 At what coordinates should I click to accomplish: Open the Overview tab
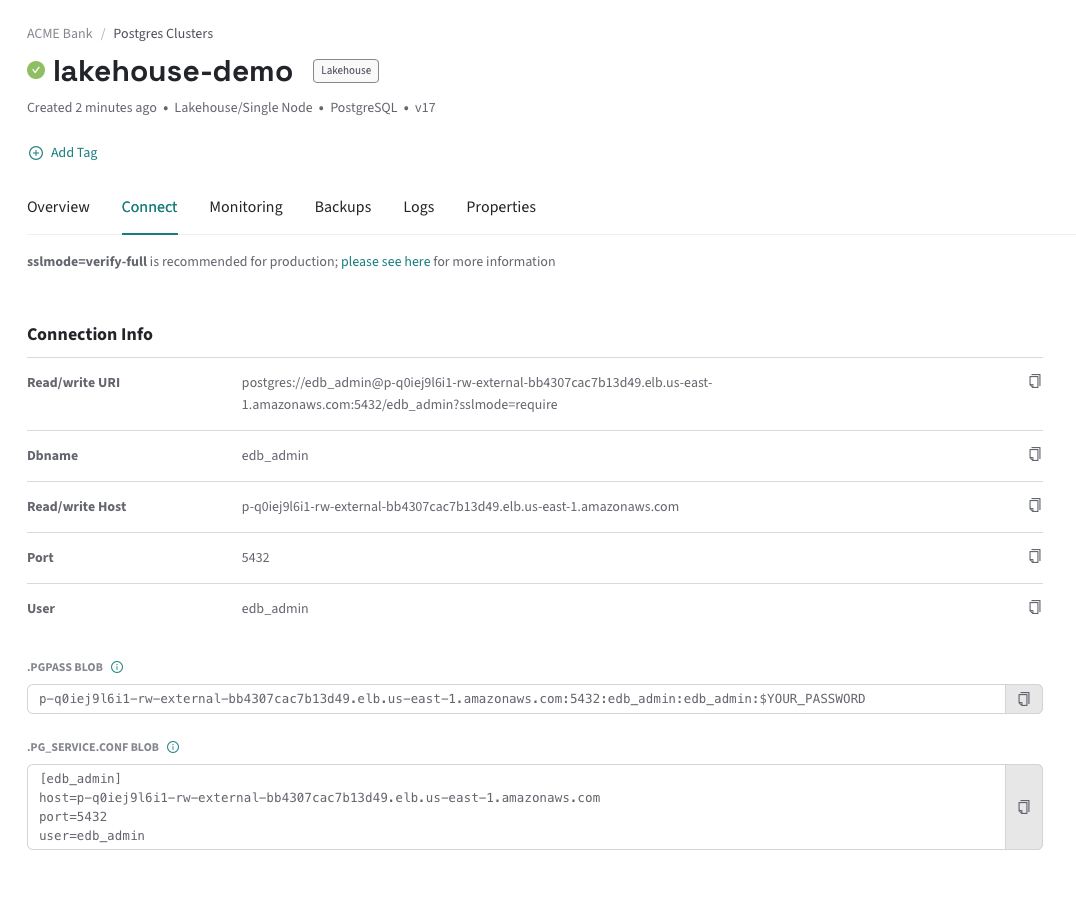click(x=58, y=207)
